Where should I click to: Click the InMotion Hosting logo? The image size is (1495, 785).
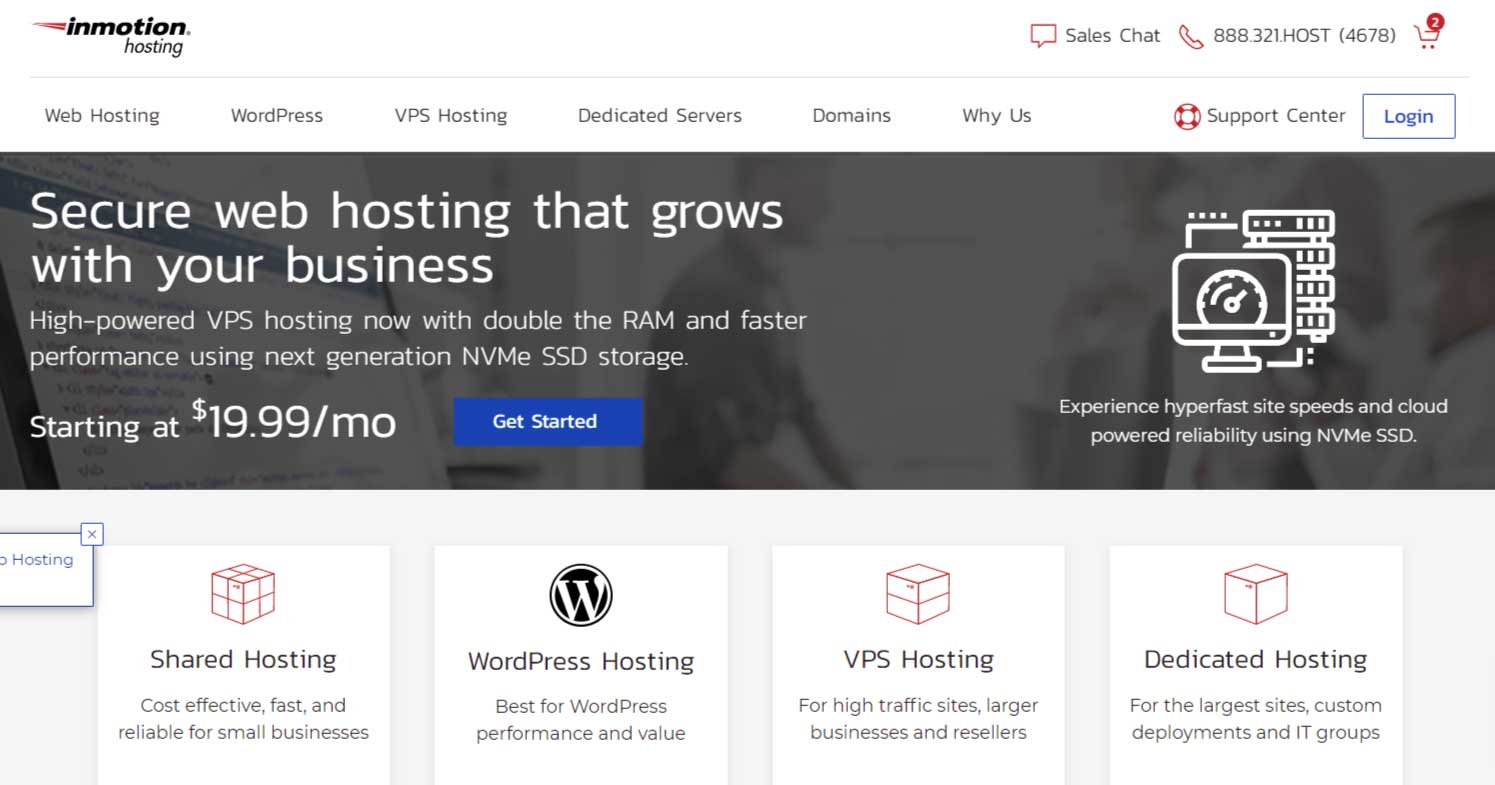click(111, 36)
